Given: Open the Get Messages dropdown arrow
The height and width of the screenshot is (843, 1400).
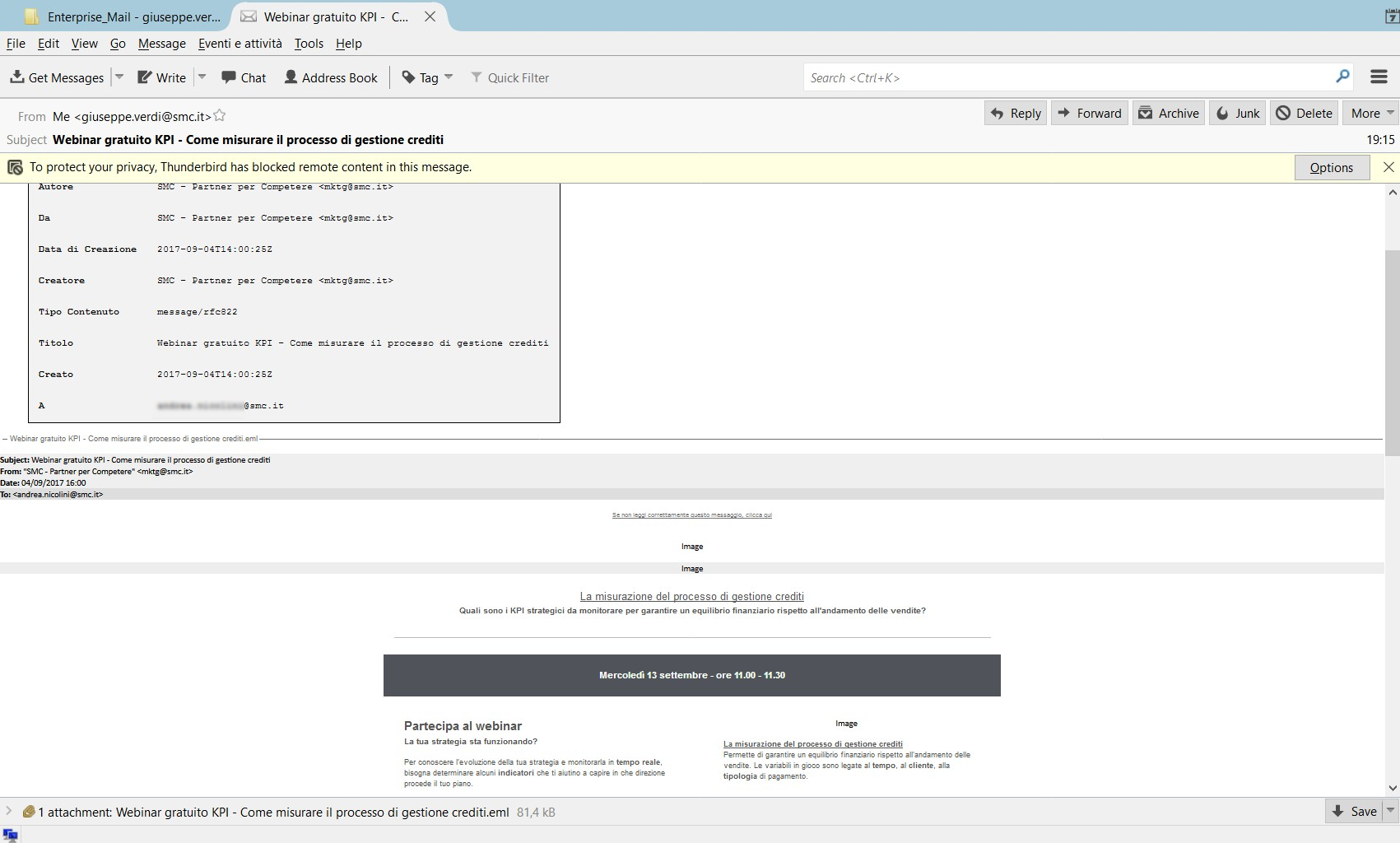Looking at the screenshot, I should point(119,77).
